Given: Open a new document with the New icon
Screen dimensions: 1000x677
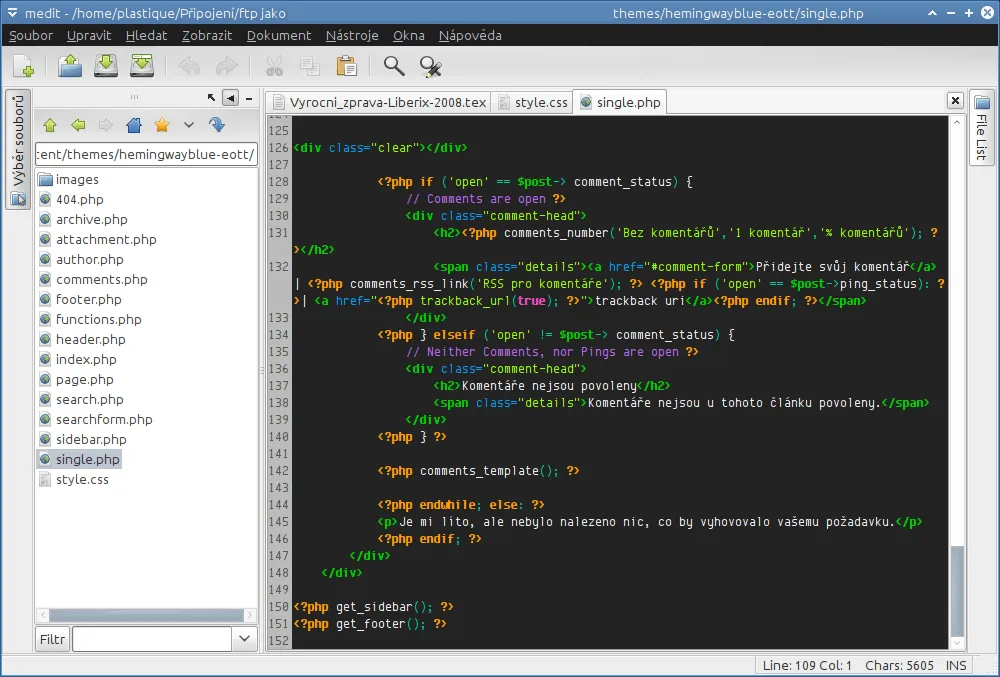Looking at the screenshot, I should pos(23,66).
